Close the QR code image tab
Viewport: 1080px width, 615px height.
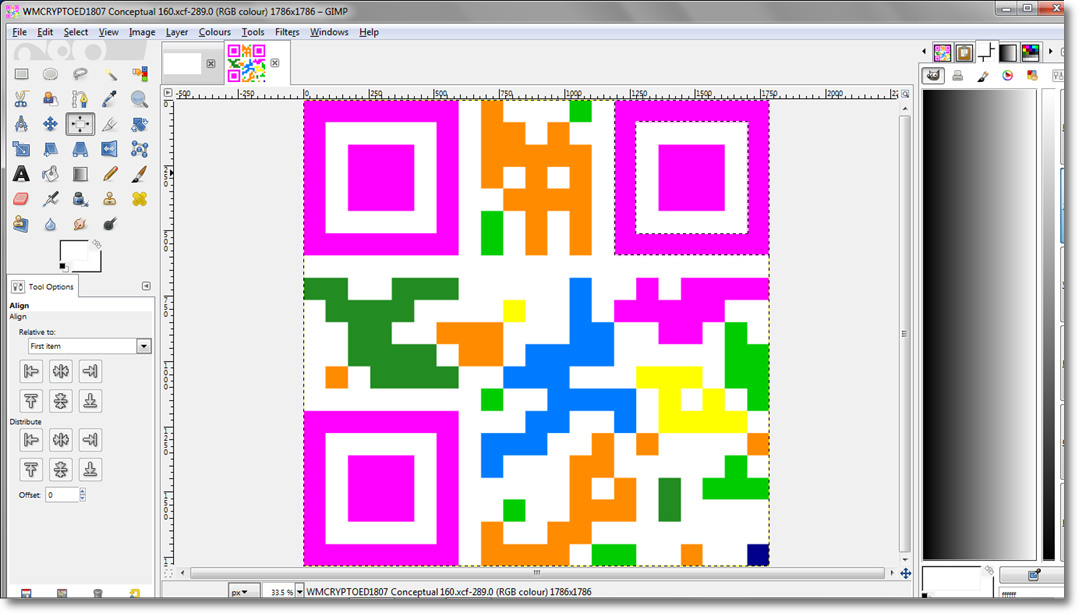[275, 63]
